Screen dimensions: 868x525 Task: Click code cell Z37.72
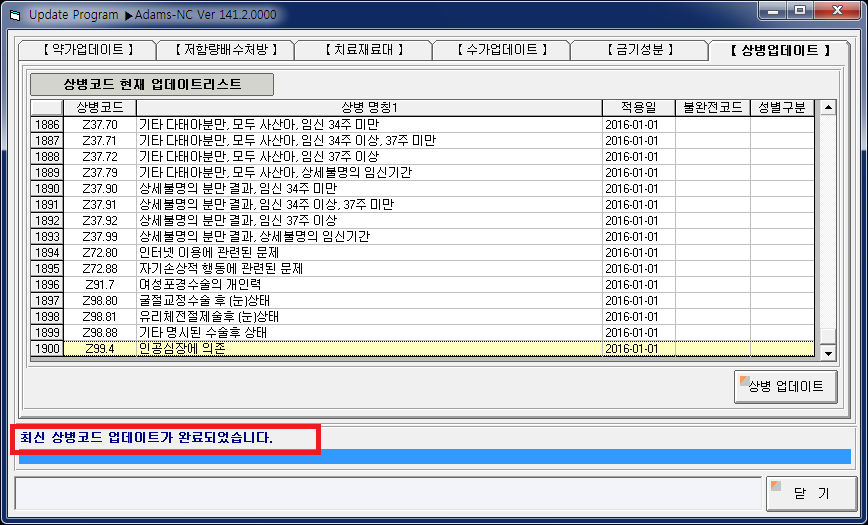tap(100, 157)
